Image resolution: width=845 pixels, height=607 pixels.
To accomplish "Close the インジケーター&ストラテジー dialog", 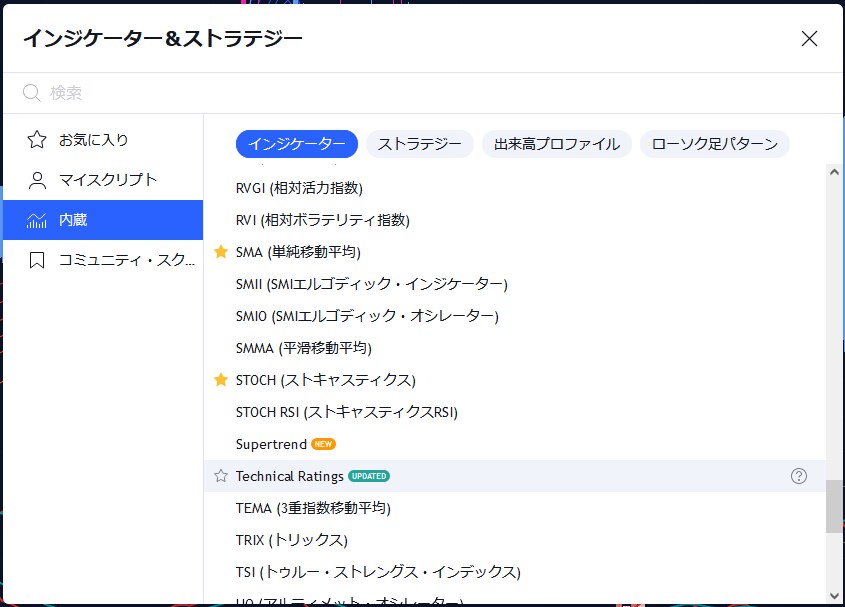I will (809, 38).
